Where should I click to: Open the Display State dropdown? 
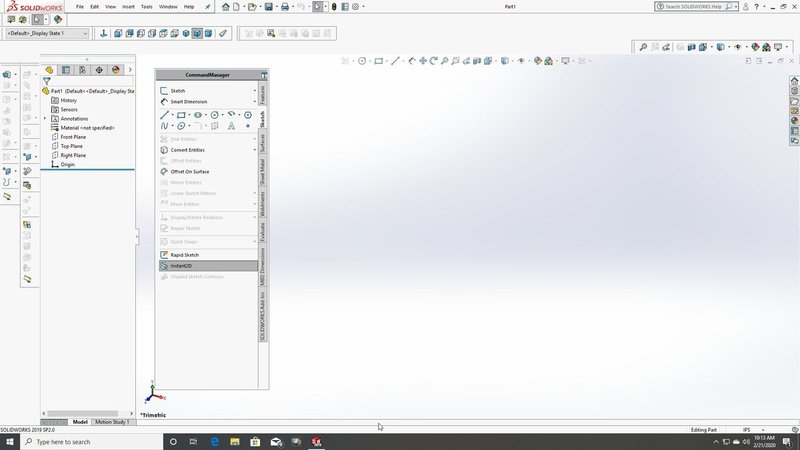point(47,33)
